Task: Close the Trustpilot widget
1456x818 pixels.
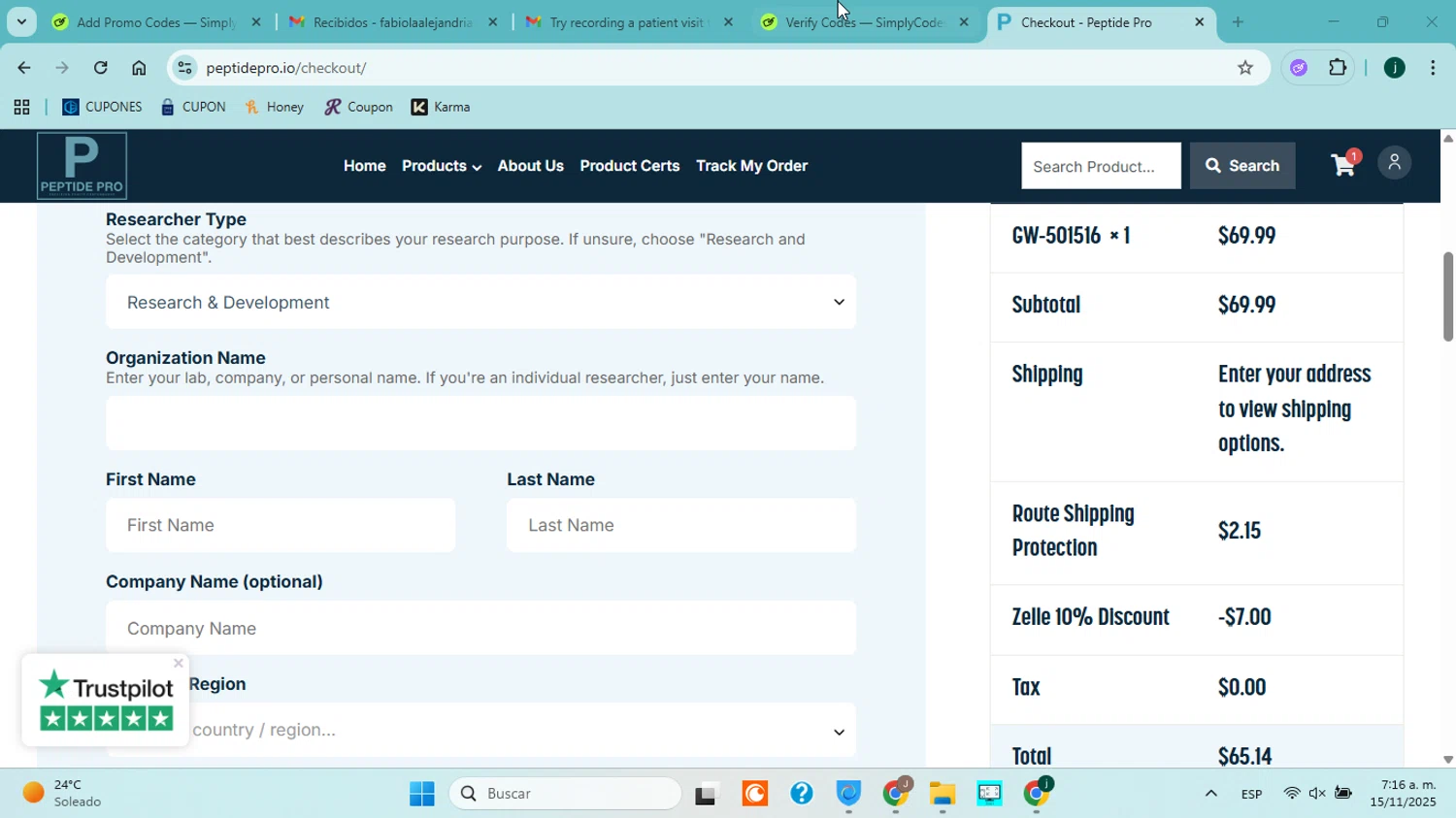Action: (x=178, y=664)
